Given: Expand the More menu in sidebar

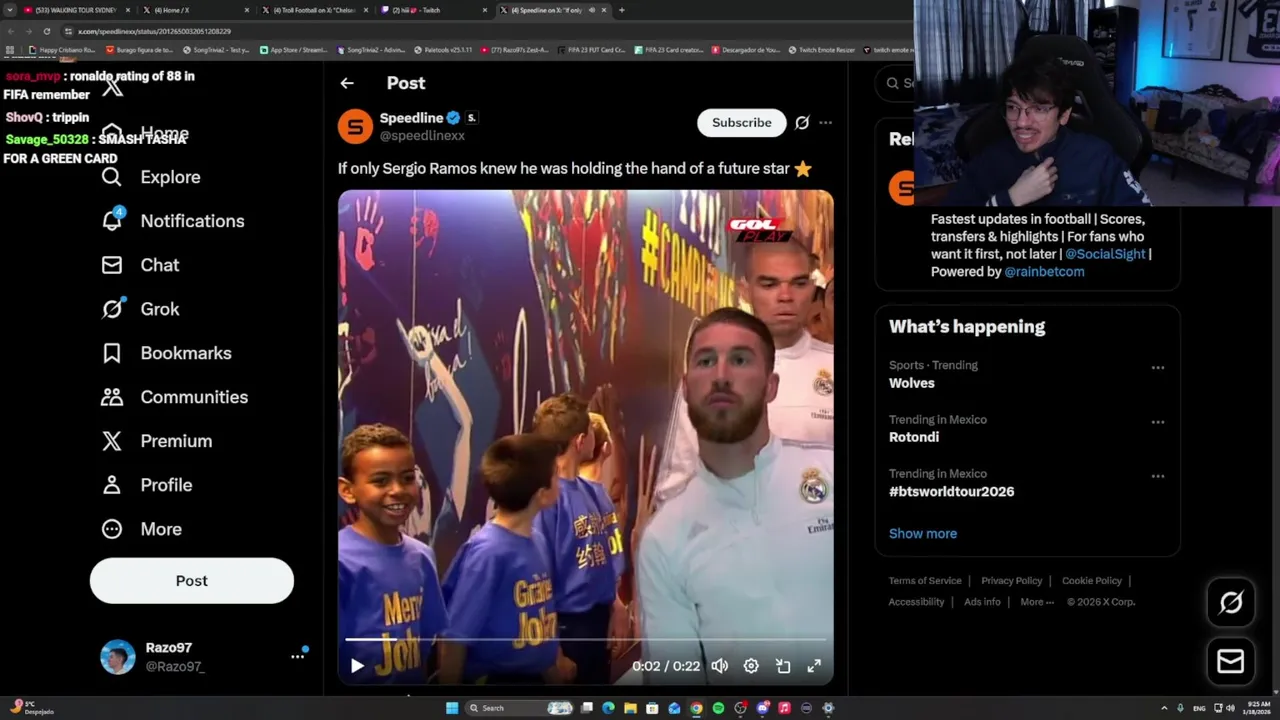Looking at the screenshot, I should (141, 529).
